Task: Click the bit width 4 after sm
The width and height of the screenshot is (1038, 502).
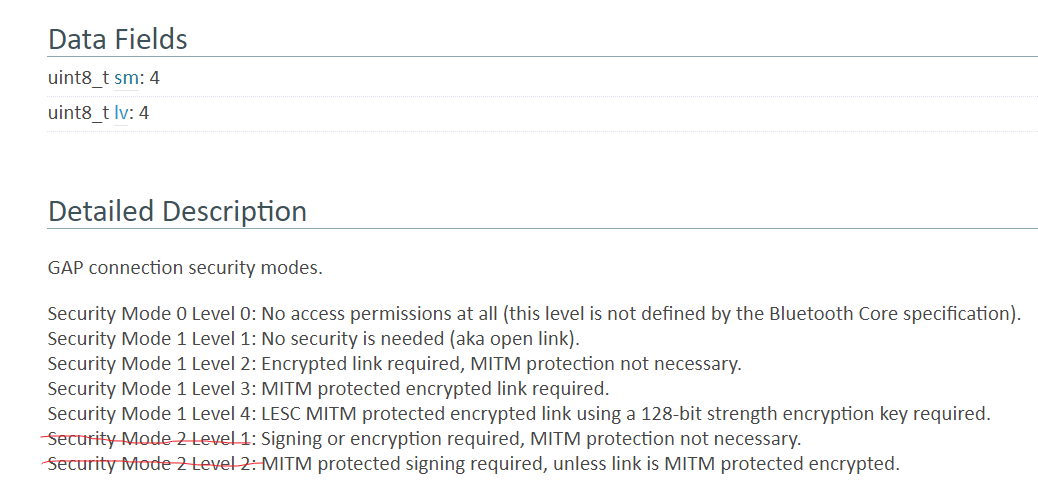Action: click(154, 78)
